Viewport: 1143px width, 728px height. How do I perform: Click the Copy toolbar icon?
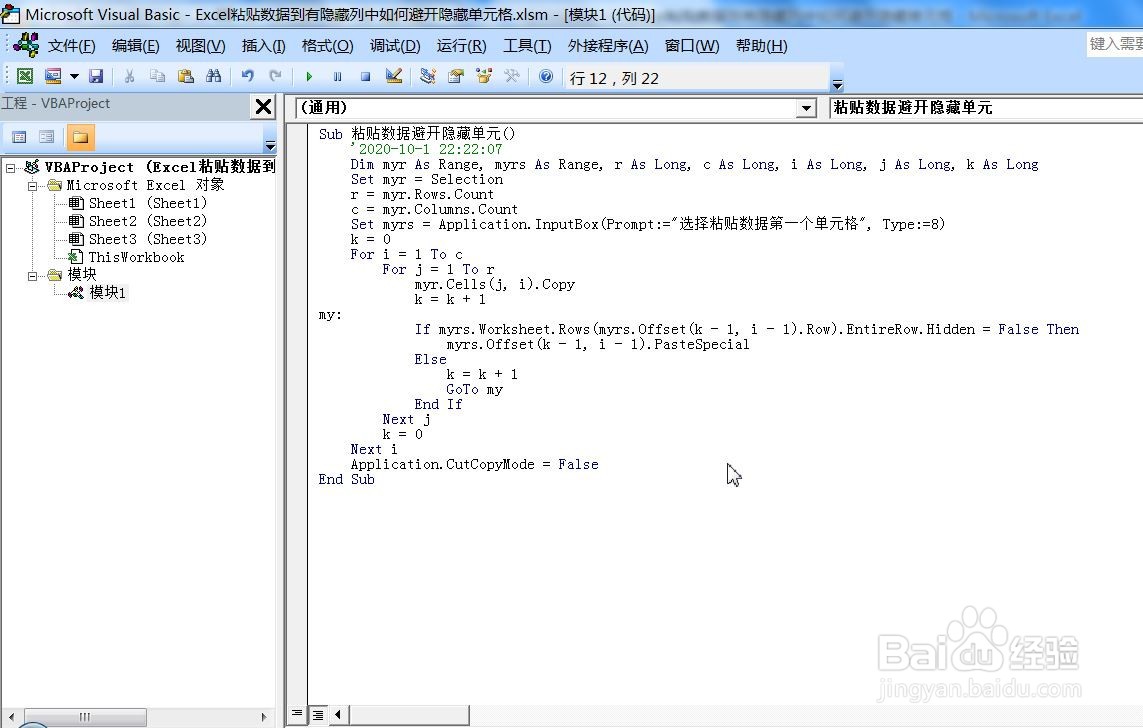[157, 76]
